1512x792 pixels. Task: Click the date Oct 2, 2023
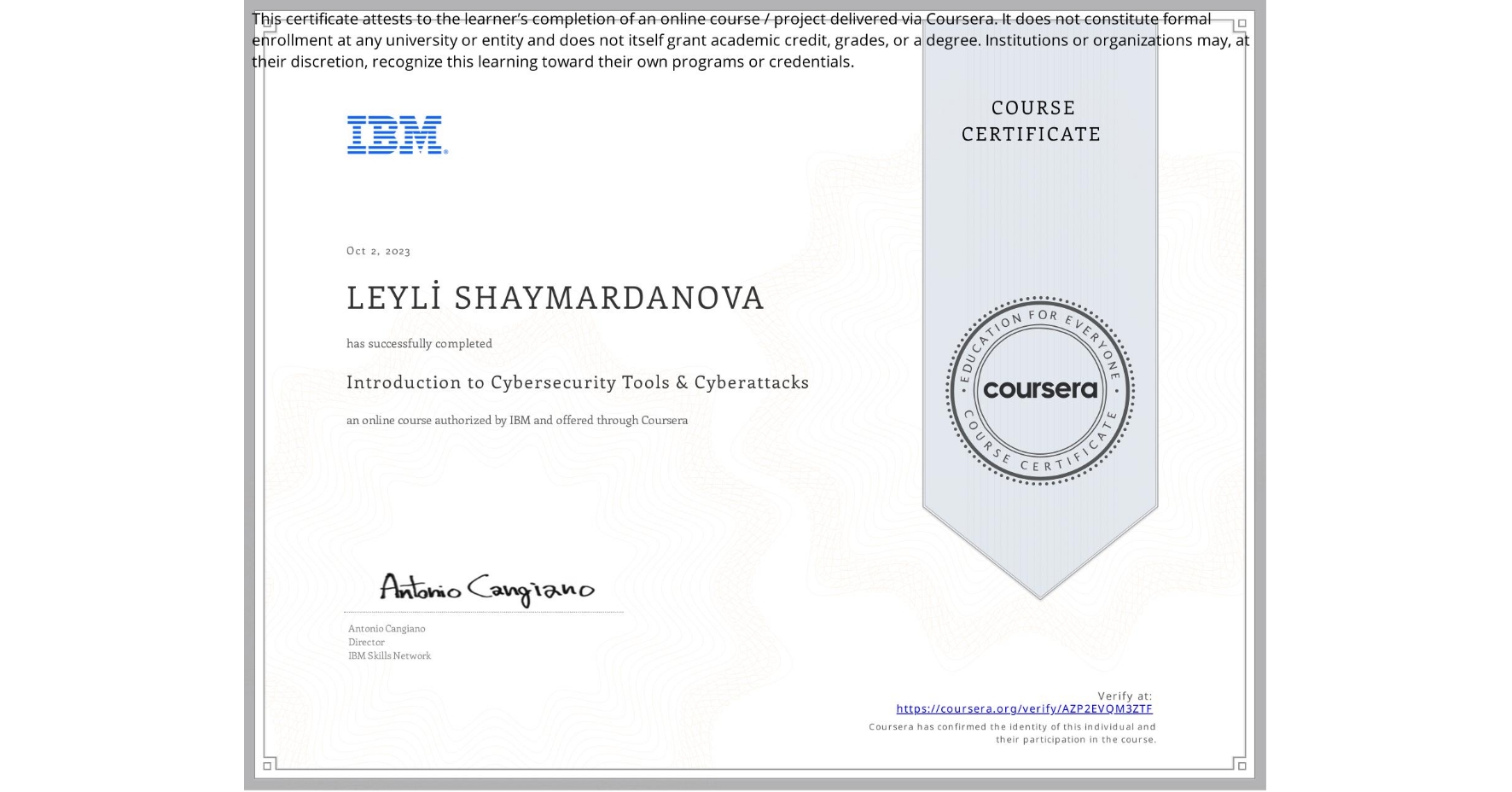(x=378, y=251)
